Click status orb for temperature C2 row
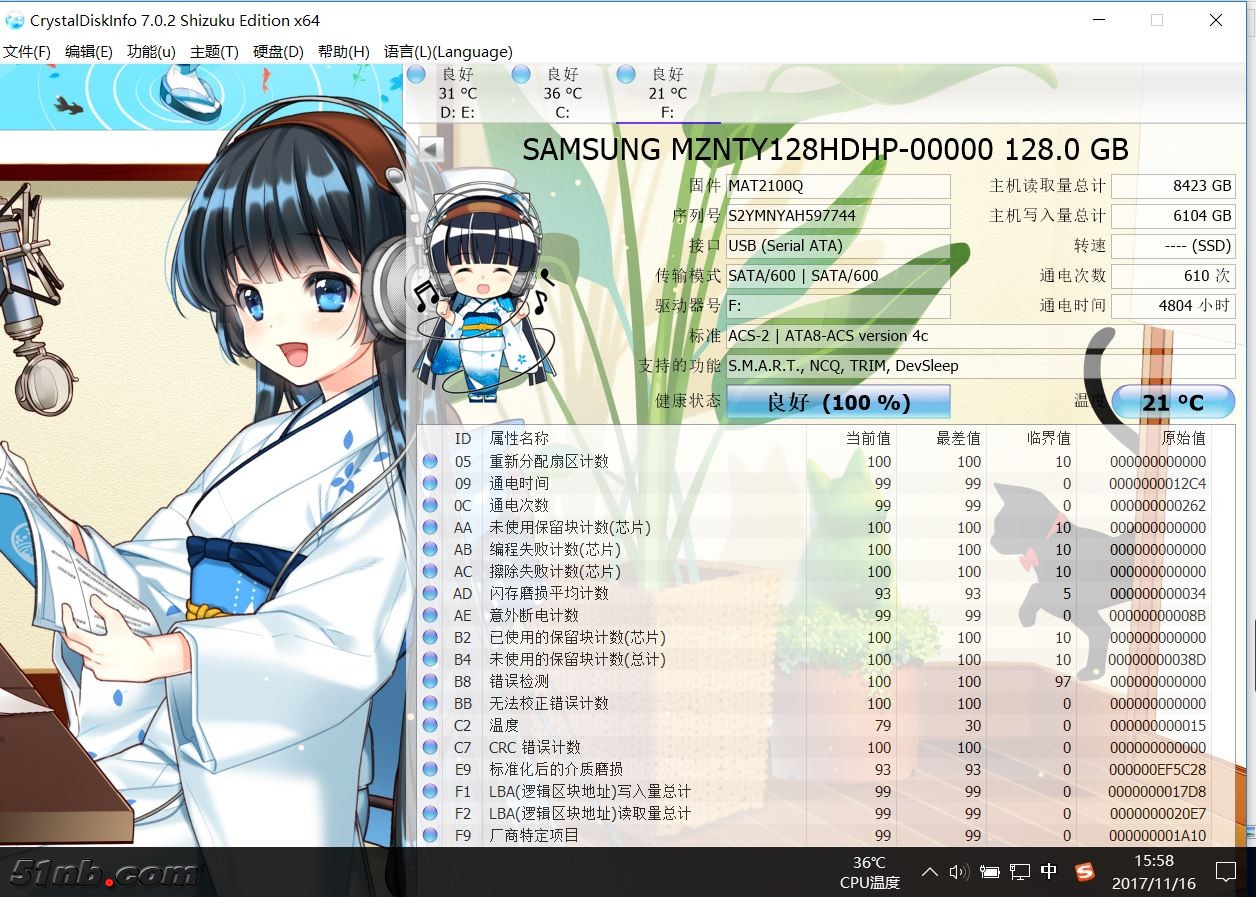This screenshot has height=897, width=1256. click(x=430, y=725)
